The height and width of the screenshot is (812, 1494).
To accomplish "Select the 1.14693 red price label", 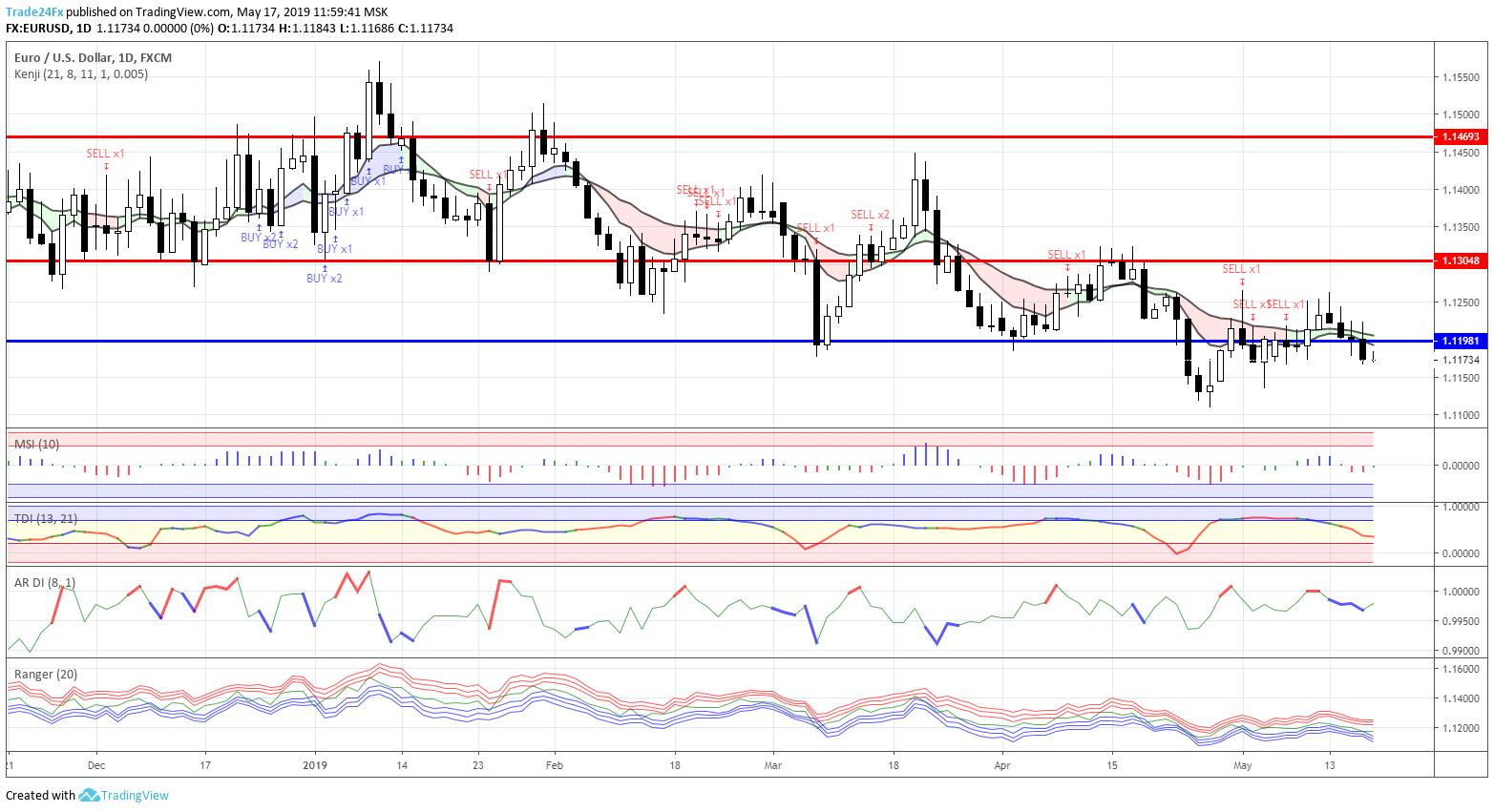I will click(x=1461, y=137).
